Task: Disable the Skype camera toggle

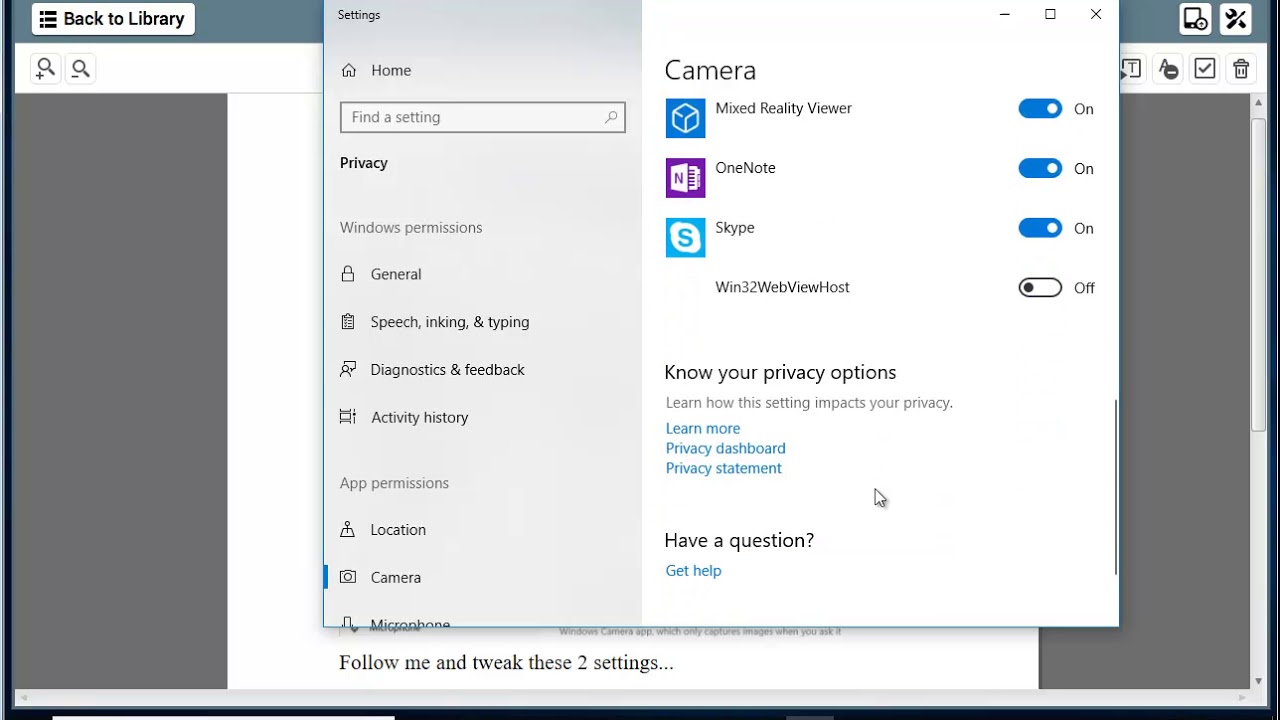Action: click(1040, 228)
